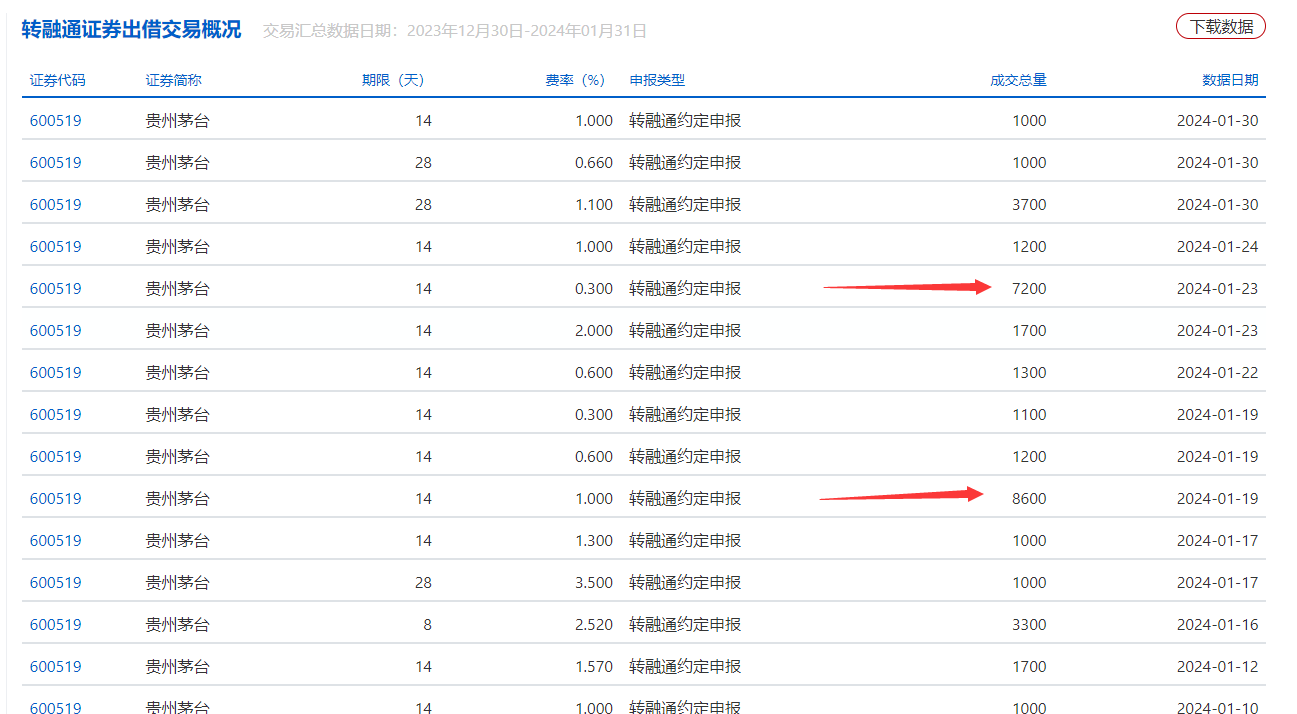1297x714 pixels.
Task: Sort by the 证券代码 column header
Action: point(57,80)
